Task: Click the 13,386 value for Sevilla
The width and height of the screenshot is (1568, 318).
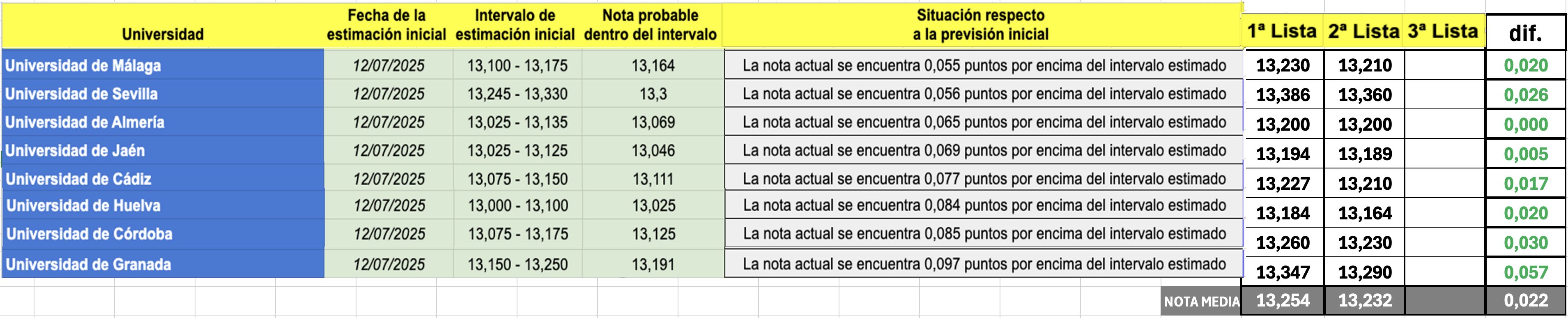Action: click(x=1283, y=94)
